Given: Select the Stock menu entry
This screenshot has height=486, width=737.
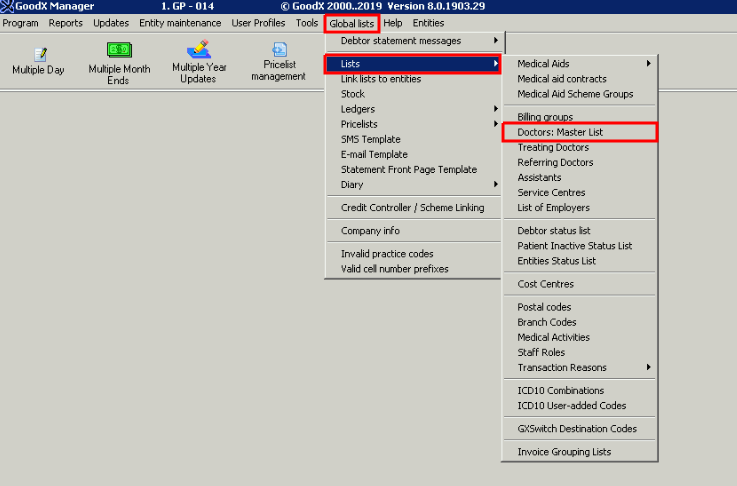Looking at the screenshot, I should pos(414,94).
